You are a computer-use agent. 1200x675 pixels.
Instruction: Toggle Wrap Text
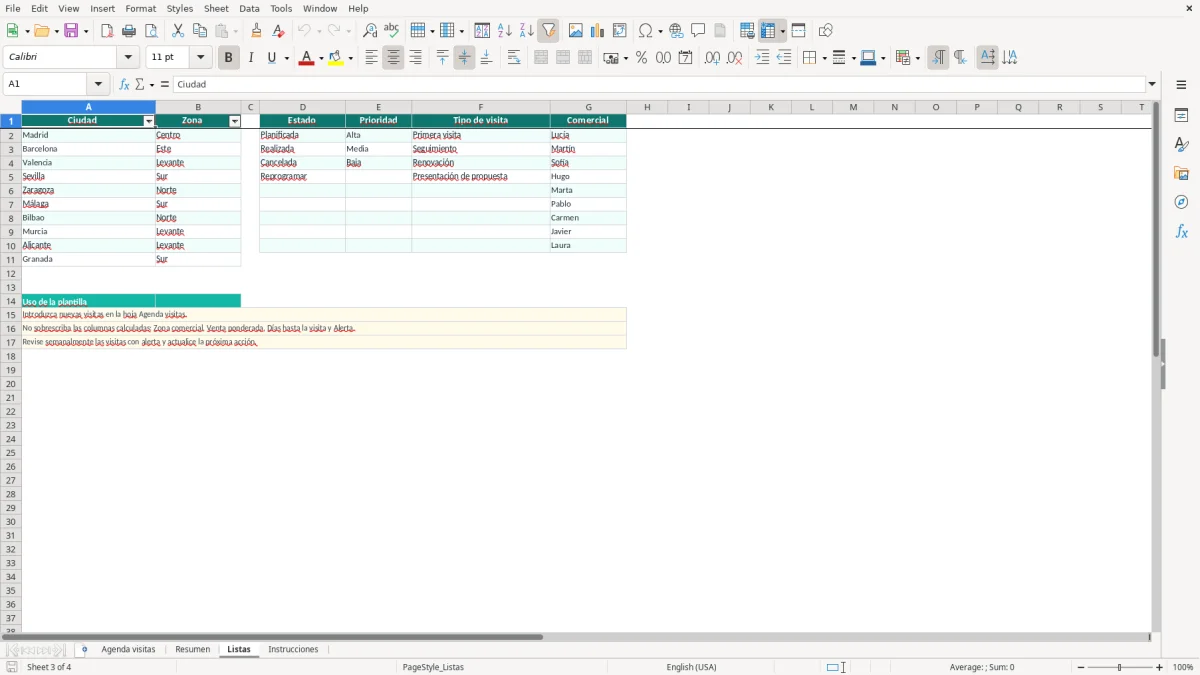click(514, 58)
